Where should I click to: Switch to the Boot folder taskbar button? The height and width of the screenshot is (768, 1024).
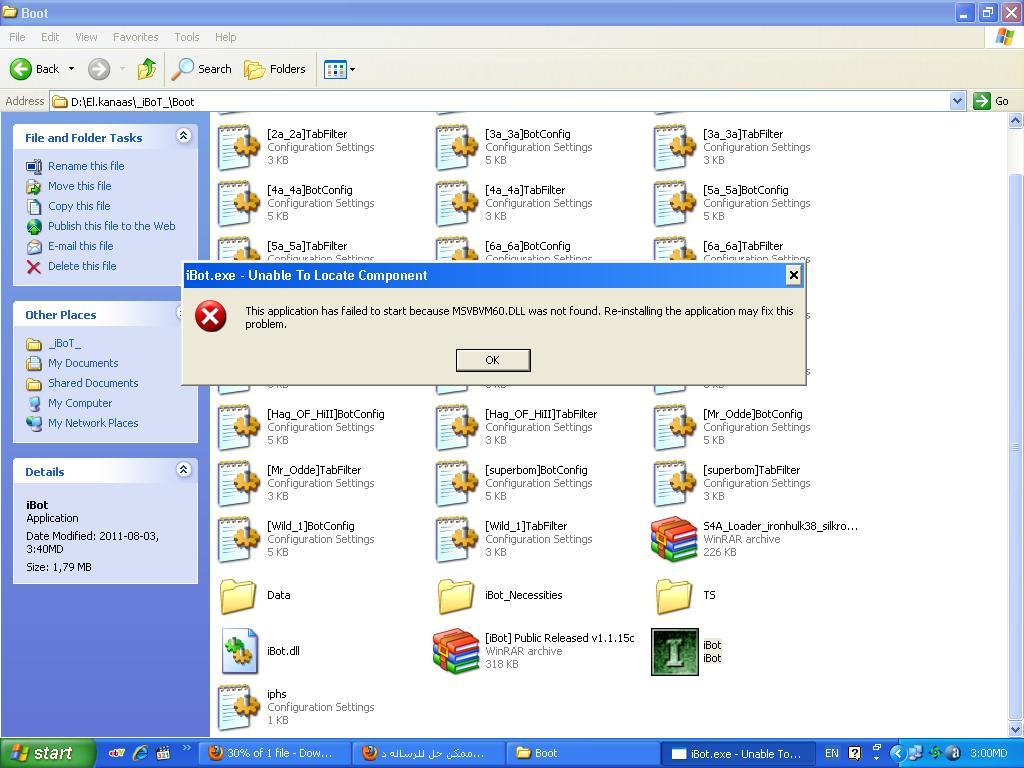pos(581,753)
